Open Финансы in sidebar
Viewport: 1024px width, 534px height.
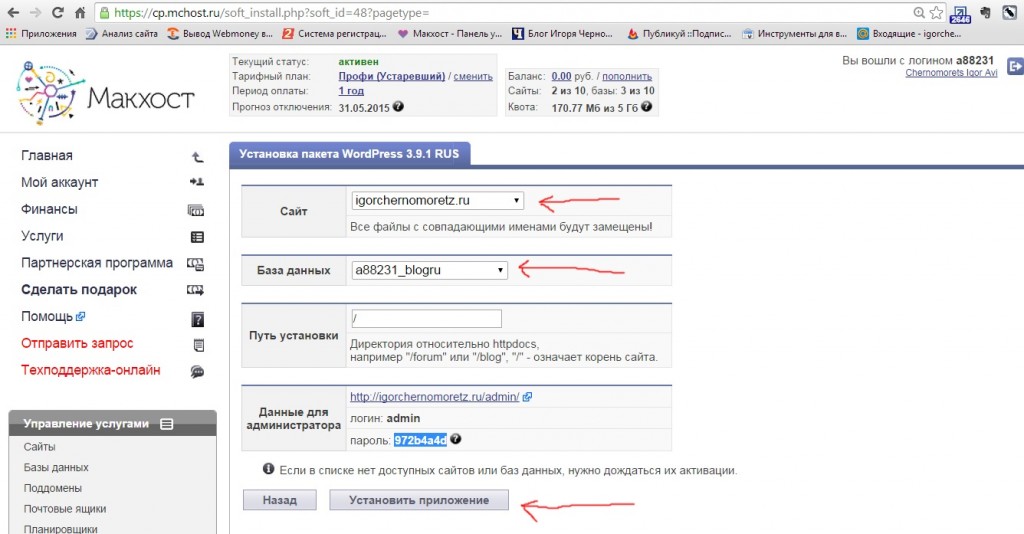[x=49, y=209]
